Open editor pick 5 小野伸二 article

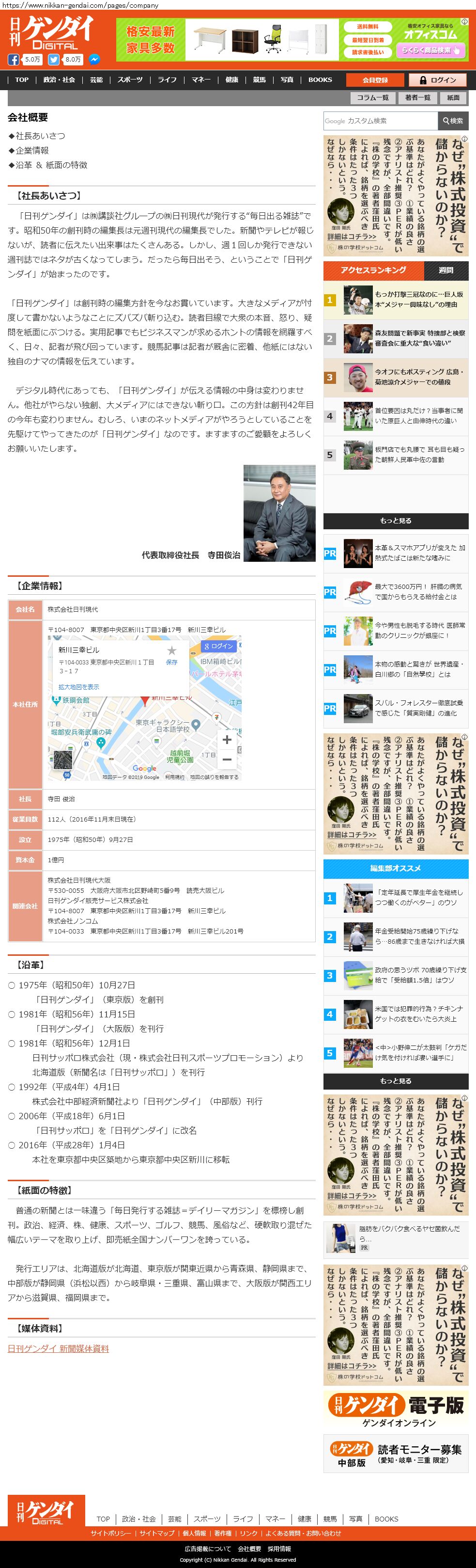coord(396,1053)
